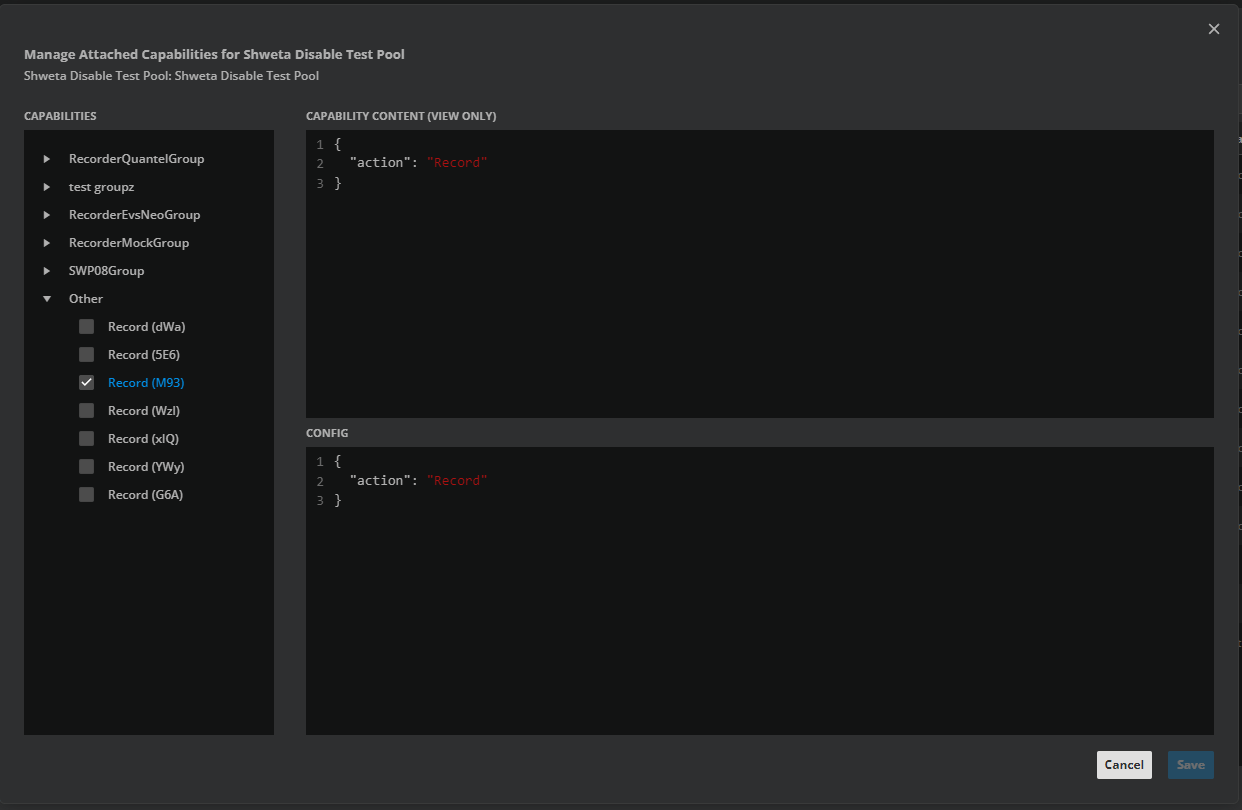Expand the RecorderQuantelGroup tree node
This screenshot has width=1242, height=810.
[47, 159]
